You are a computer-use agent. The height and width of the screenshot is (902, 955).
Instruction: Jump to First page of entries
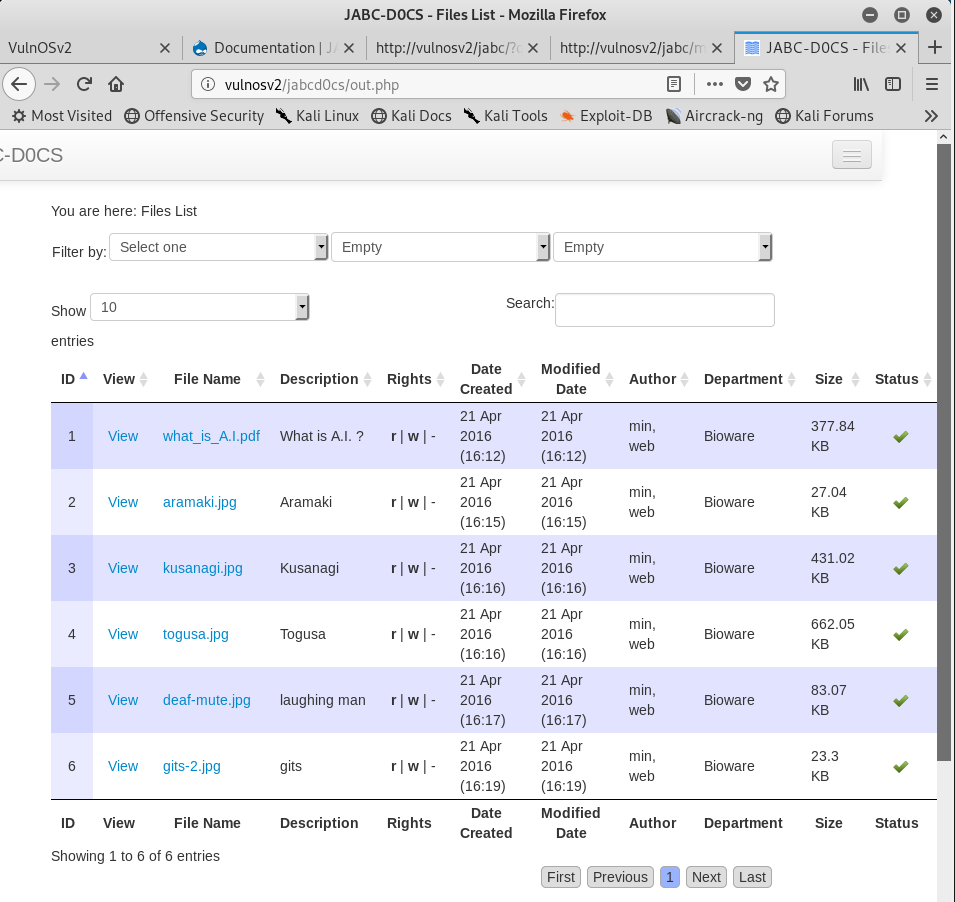(560, 877)
